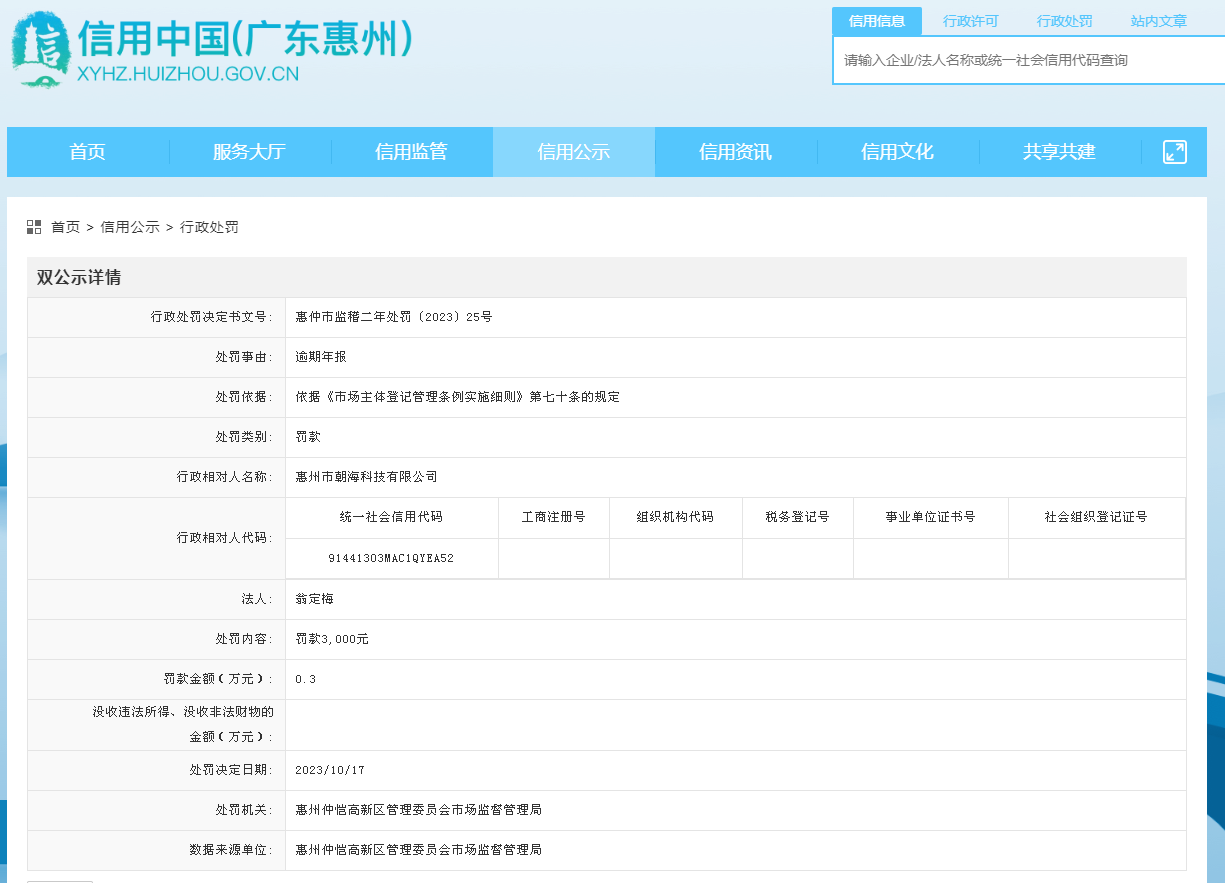The width and height of the screenshot is (1225, 883).
Task: Click the 行政处罚决定书文号 row label
Action: click(x=212, y=317)
